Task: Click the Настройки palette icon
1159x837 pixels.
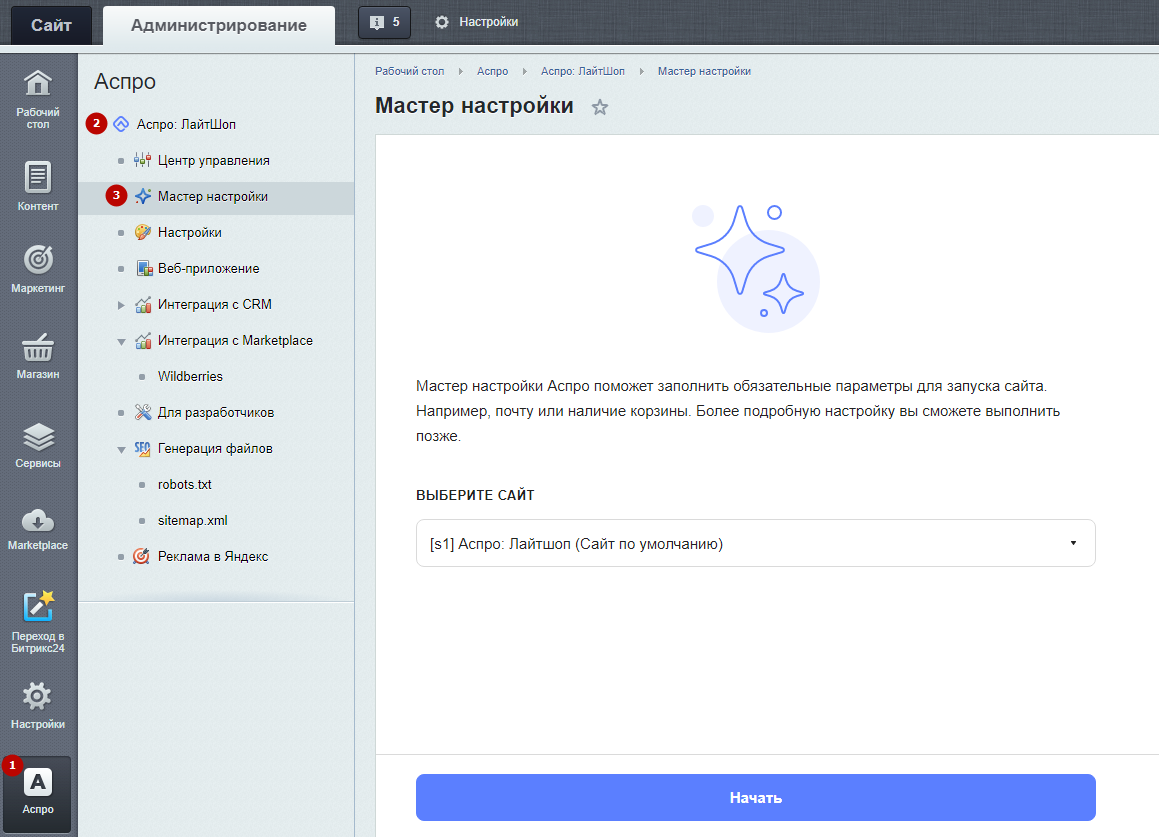Action: tap(143, 232)
